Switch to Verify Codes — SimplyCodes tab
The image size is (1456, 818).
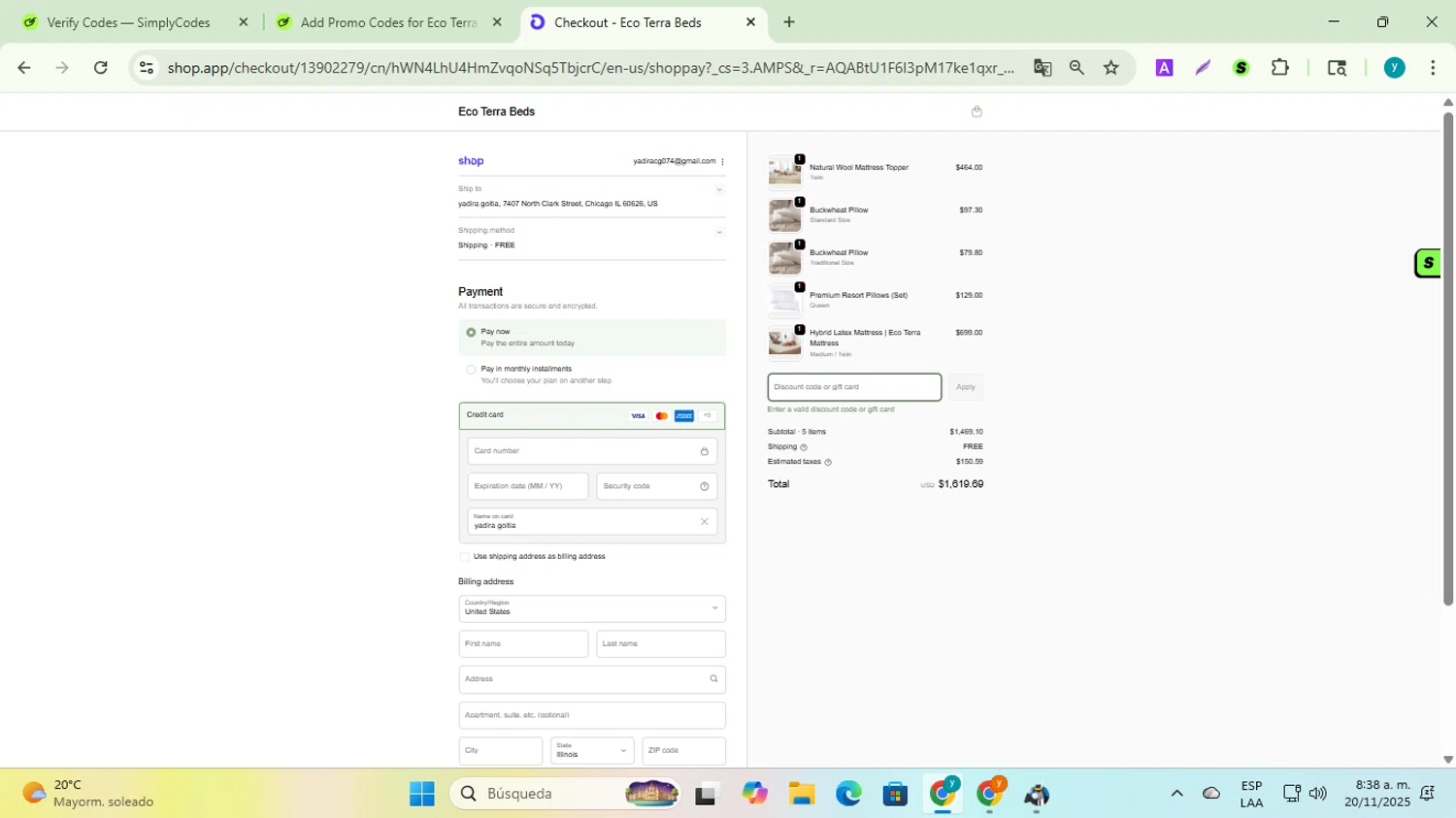click(x=127, y=22)
